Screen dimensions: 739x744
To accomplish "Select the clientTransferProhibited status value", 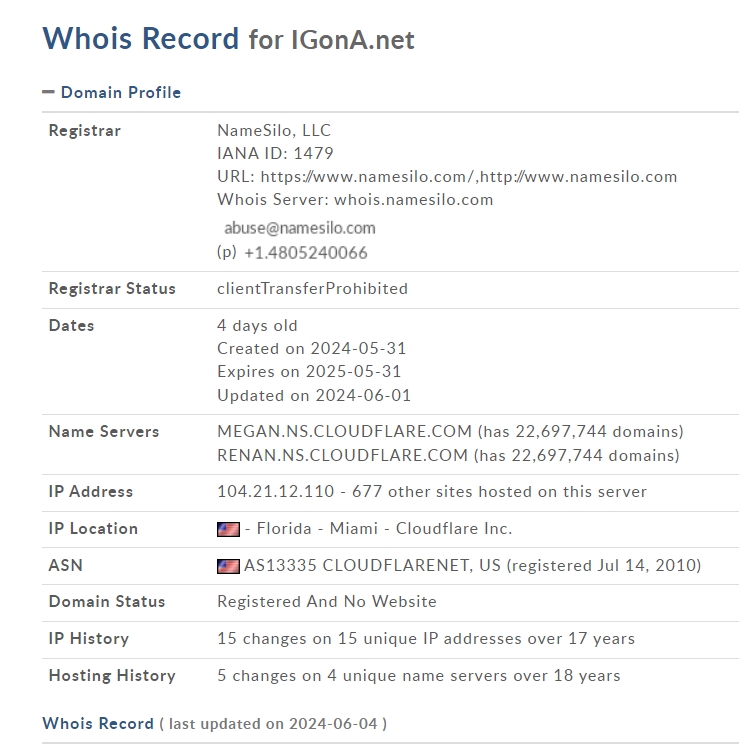I will click(312, 288).
